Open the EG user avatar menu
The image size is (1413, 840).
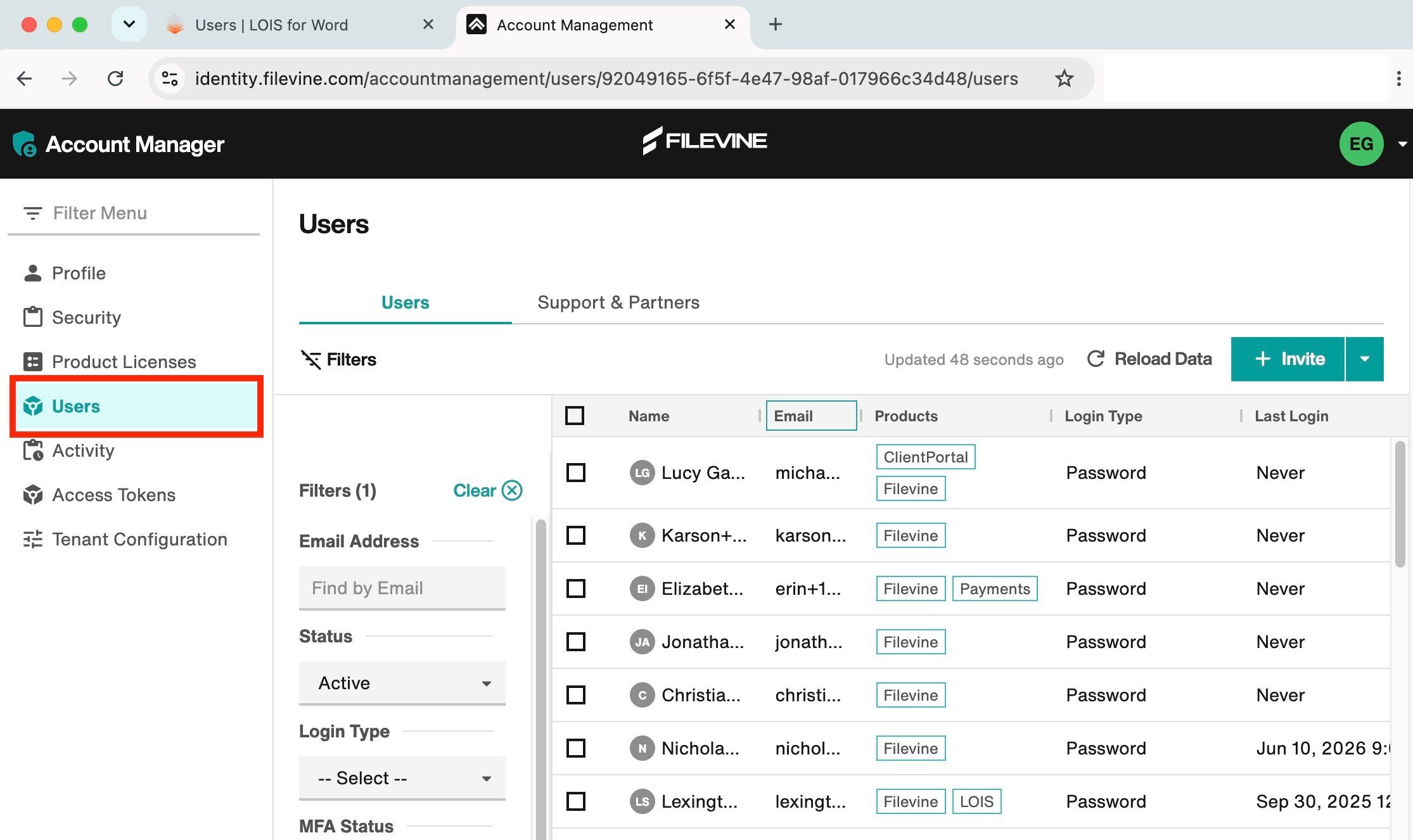coord(1361,144)
